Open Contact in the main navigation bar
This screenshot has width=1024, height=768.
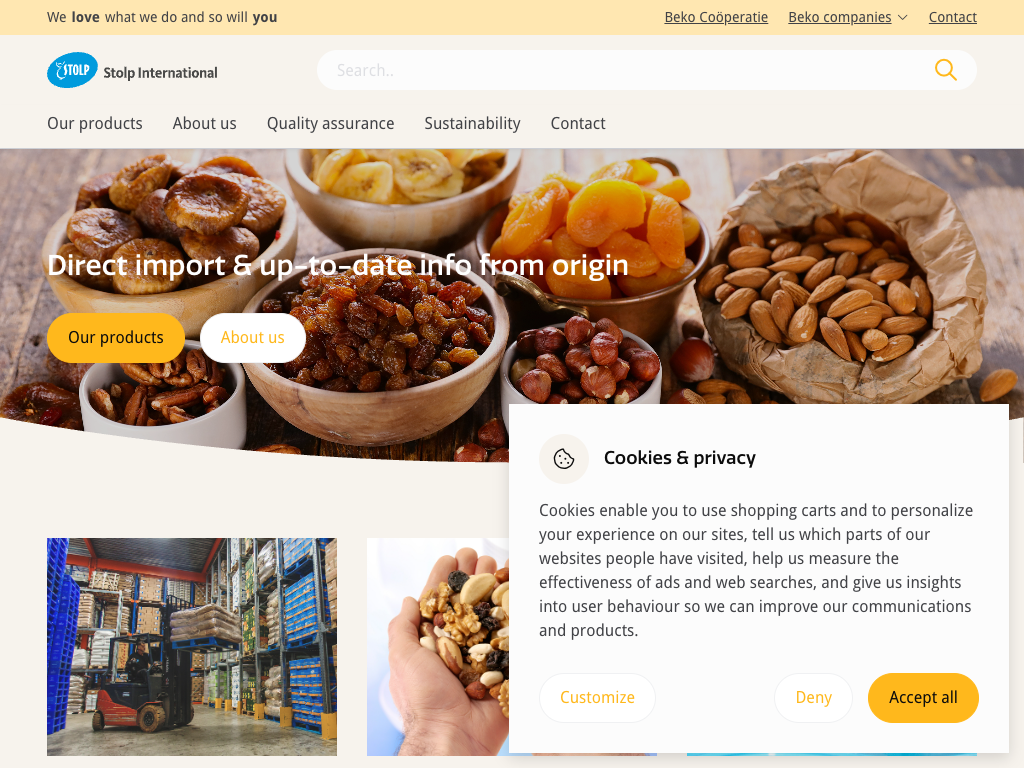point(578,123)
